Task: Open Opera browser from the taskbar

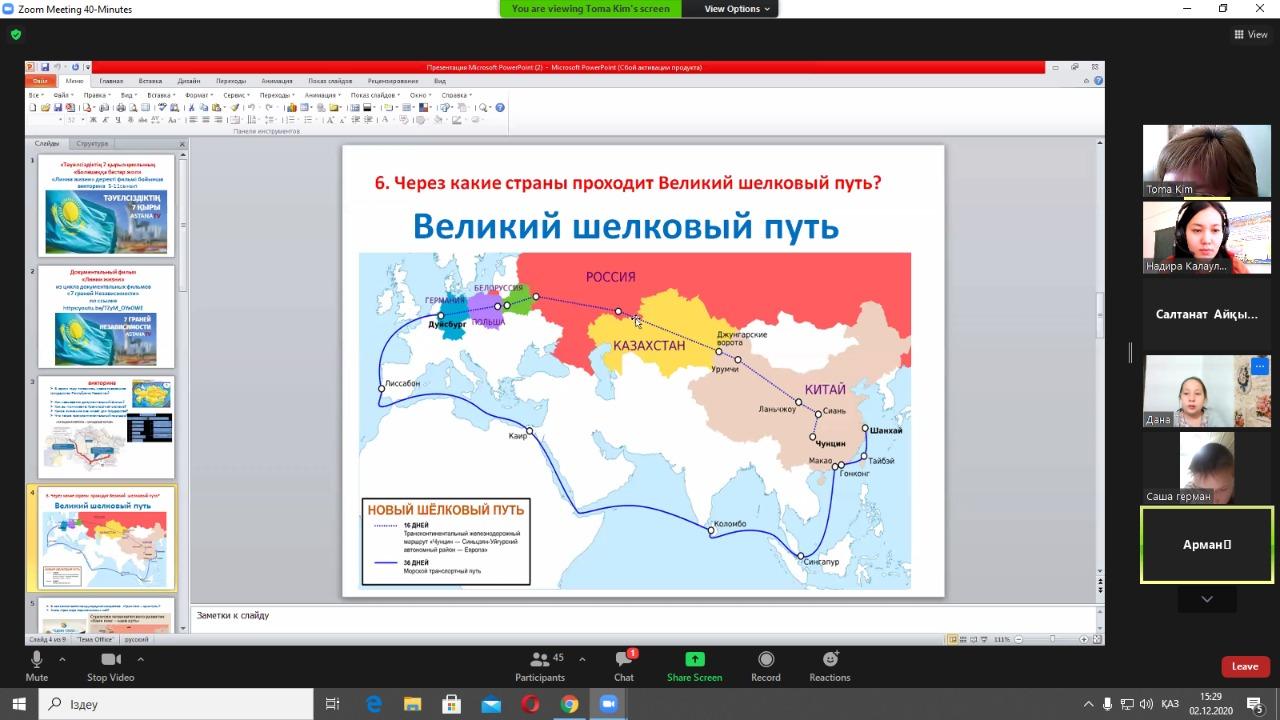Action: [530, 704]
